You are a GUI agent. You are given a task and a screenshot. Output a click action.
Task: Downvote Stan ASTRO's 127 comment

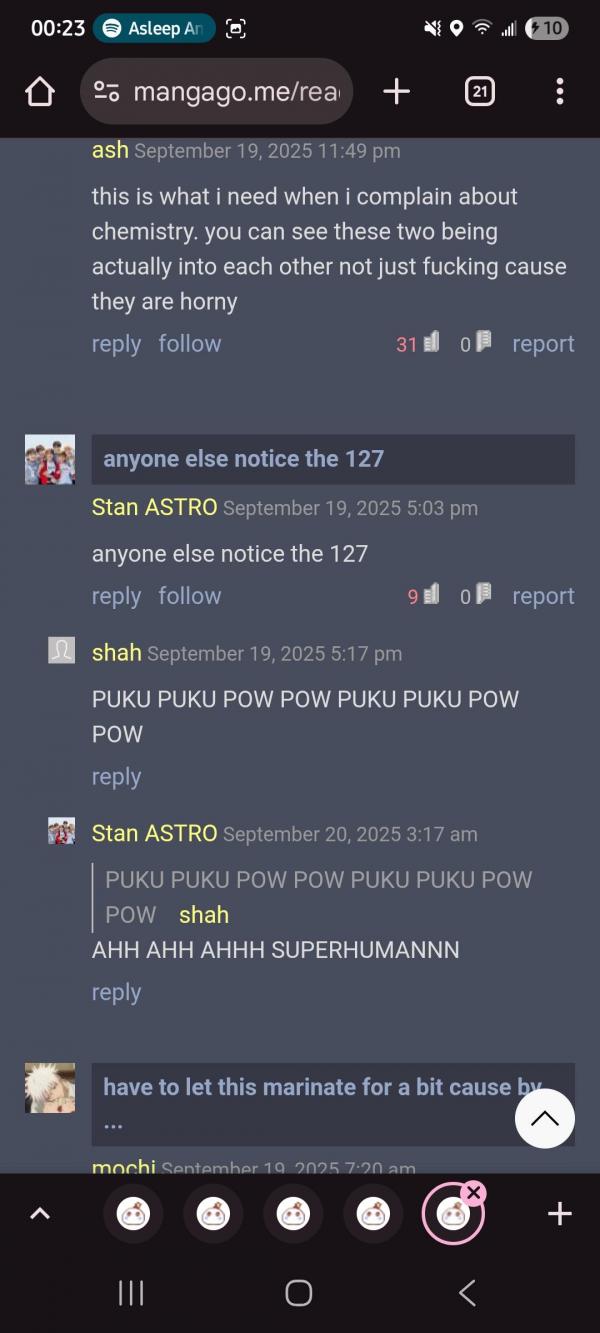point(483,595)
